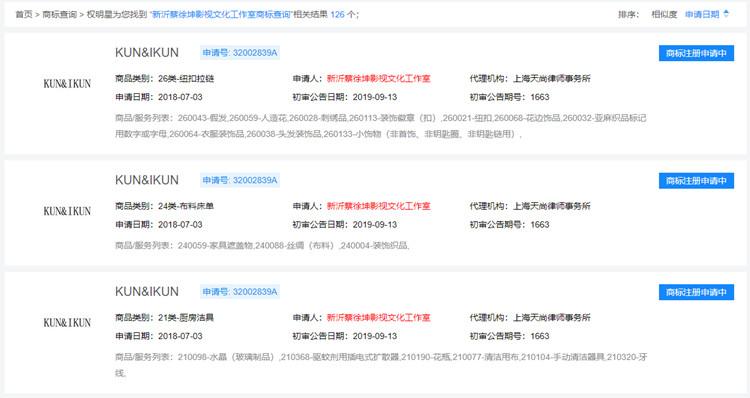Click 商标注册申请中 button for 21类 record
750x398 pixels.
(x=696, y=292)
